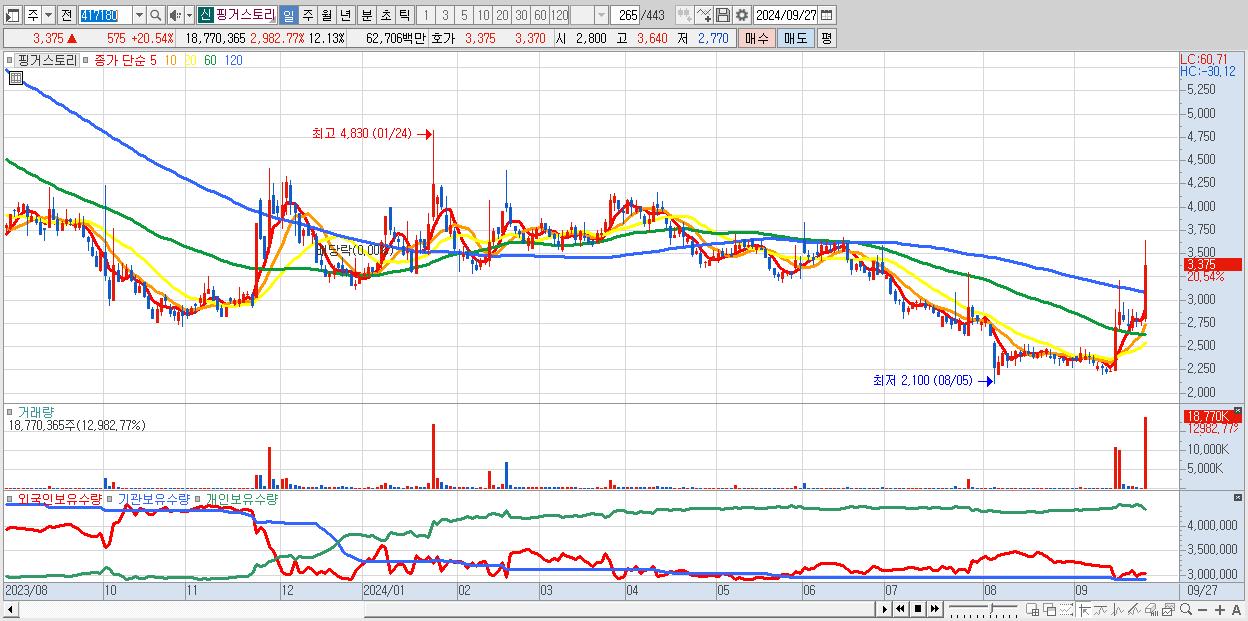Click the 평 button

[826, 38]
